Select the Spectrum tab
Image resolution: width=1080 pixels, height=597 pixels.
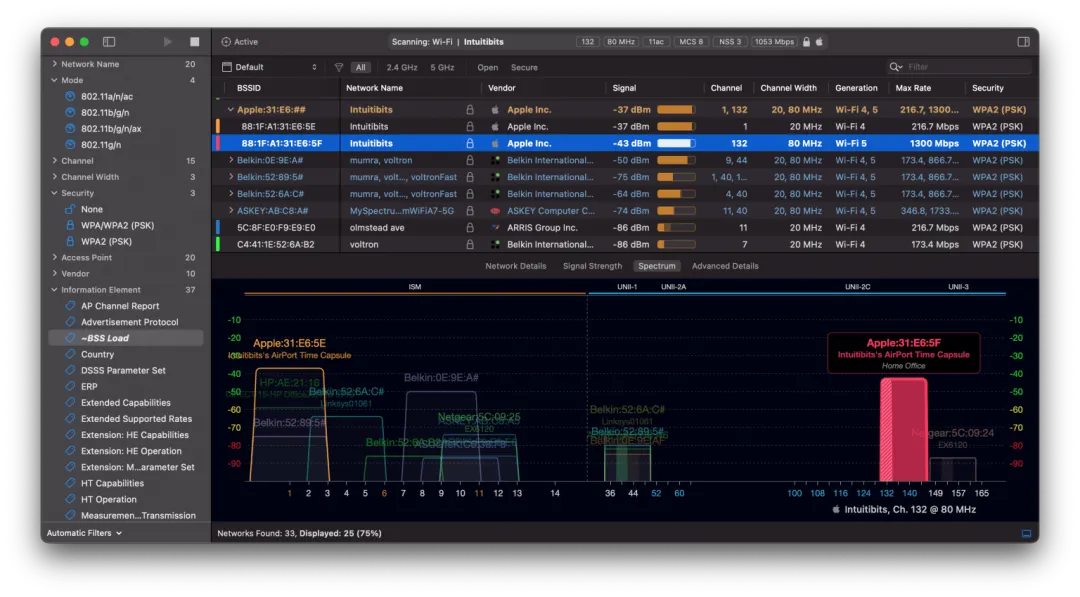point(656,266)
